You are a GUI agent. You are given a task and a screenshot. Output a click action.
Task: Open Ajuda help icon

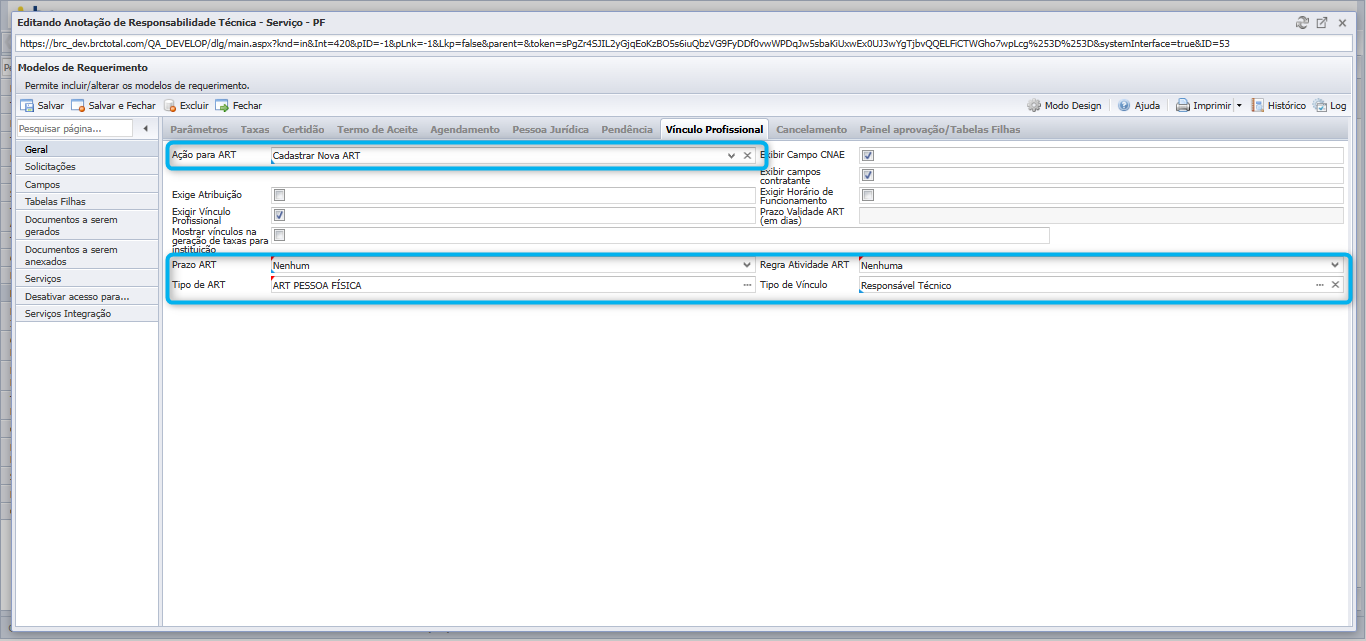click(x=1124, y=105)
